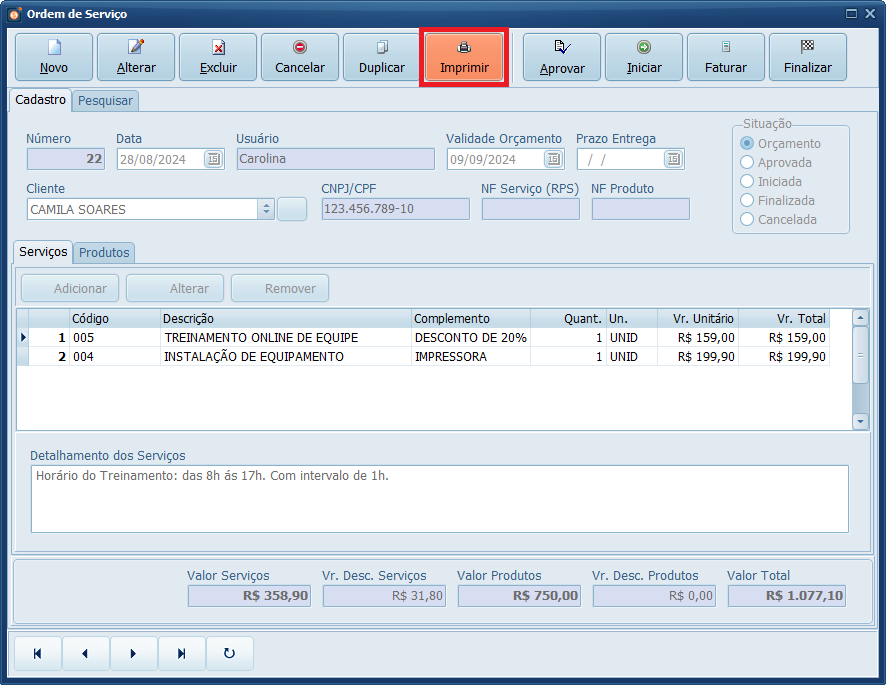Open the Produtos tab
This screenshot has height=685, width=886.
pyautogui.click(x=105, y=253)
